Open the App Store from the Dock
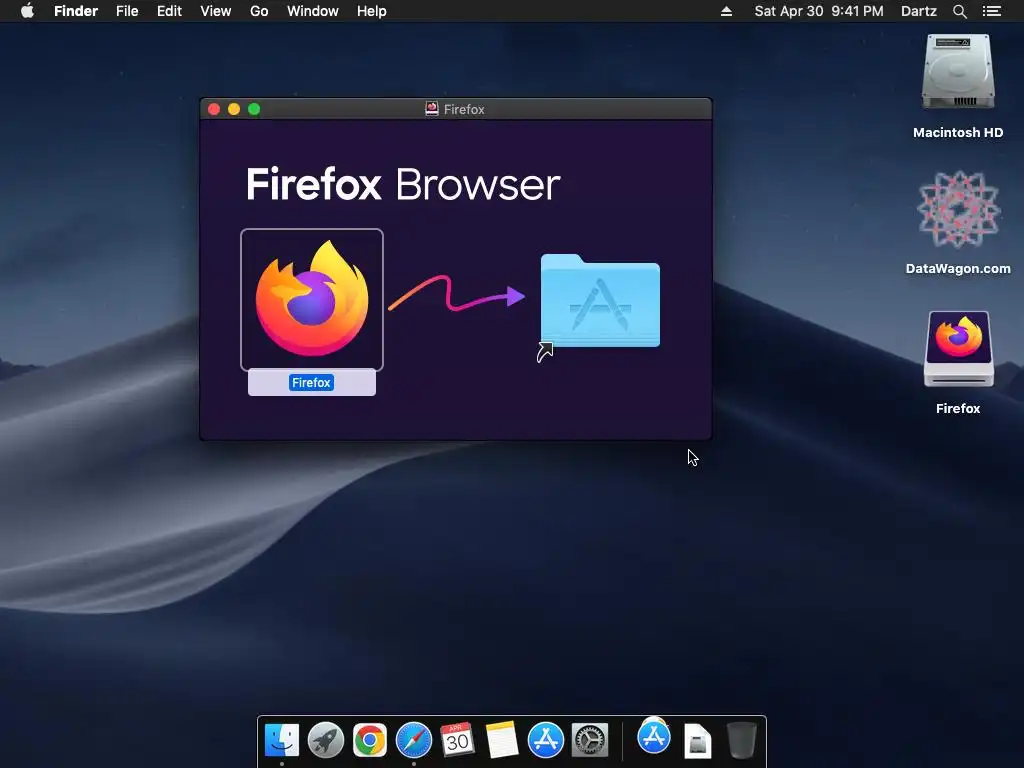The width and height of the screenshot is (1024, 768). pyautogui.click(x=545, y=740)
